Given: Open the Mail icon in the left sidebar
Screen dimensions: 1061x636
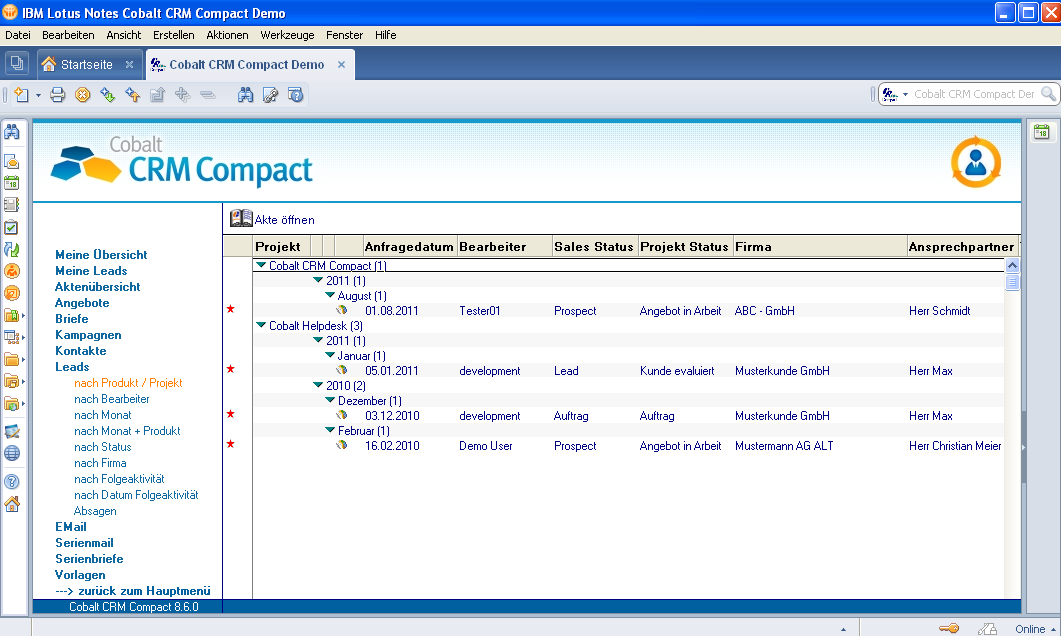Looking at the screenshot, I should pos(12,161).
